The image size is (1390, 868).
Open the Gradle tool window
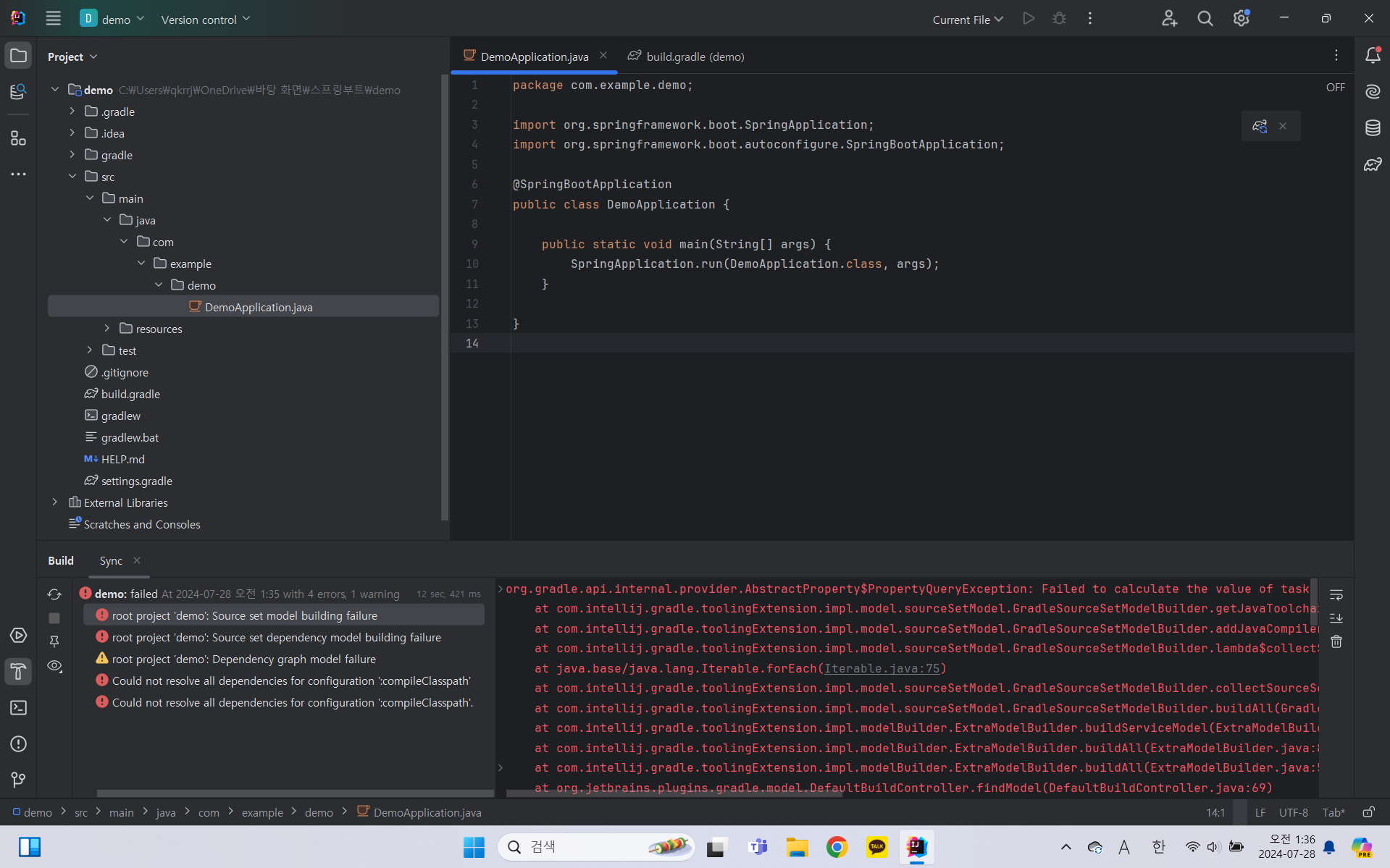1373,164
